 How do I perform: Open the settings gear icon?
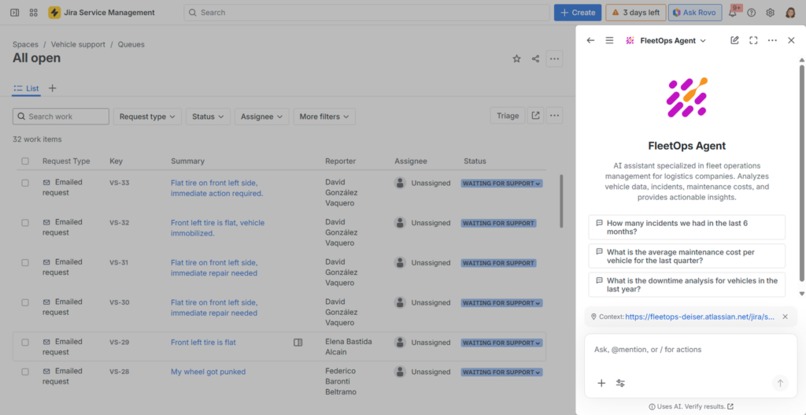pos(770,12)
